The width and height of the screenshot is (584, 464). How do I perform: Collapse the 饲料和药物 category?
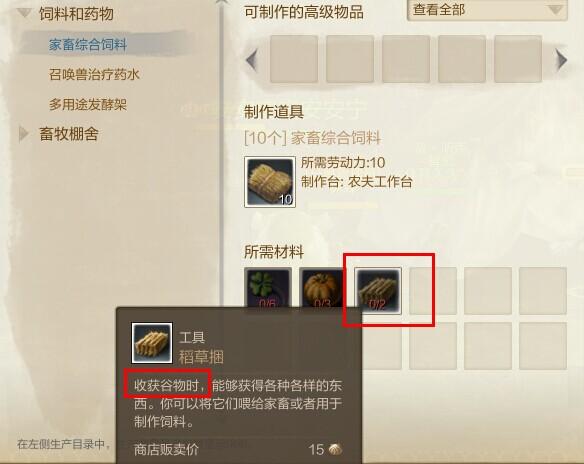tap(25, 14)
